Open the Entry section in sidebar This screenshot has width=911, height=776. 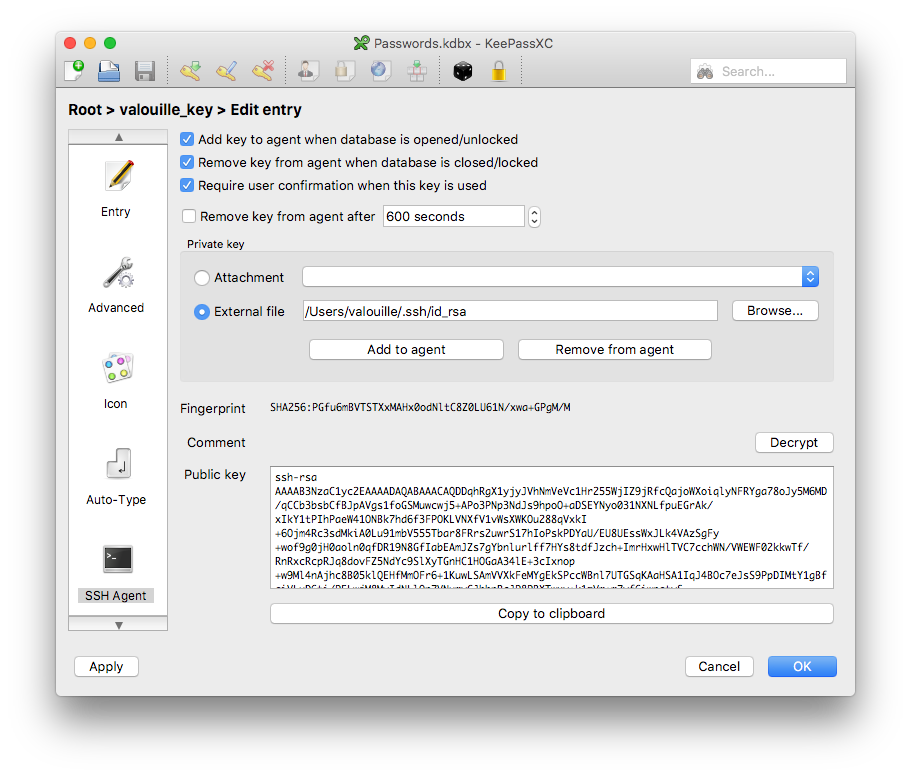[116, 188]
